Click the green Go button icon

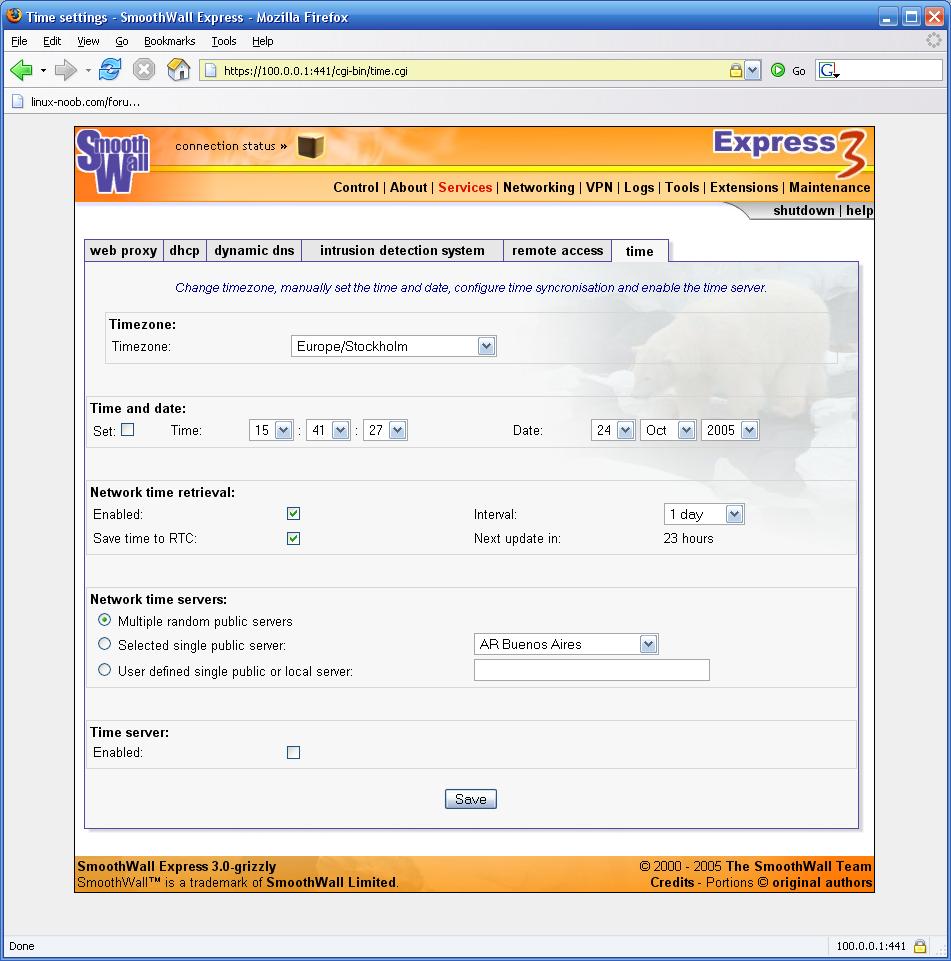coord(778,70)
